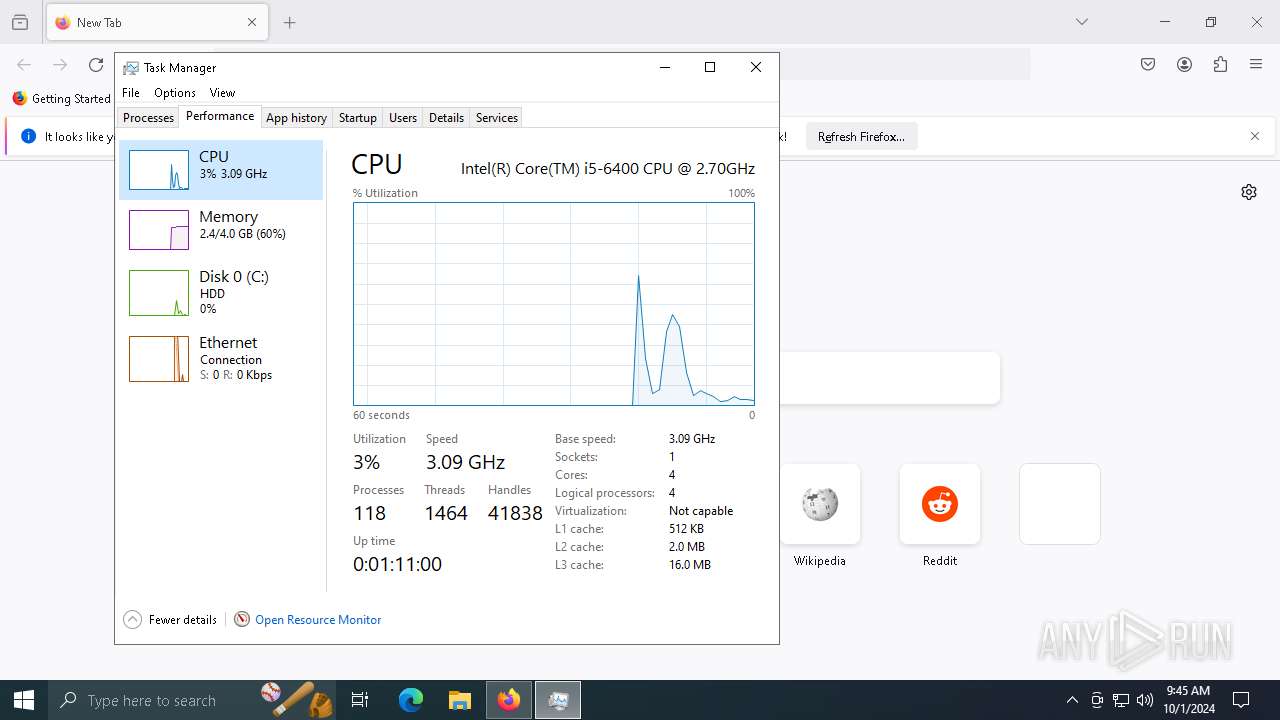Screen dimensions: 1280x720
Task: Select the Memory performance item
Action: click(x=221, y=230)
